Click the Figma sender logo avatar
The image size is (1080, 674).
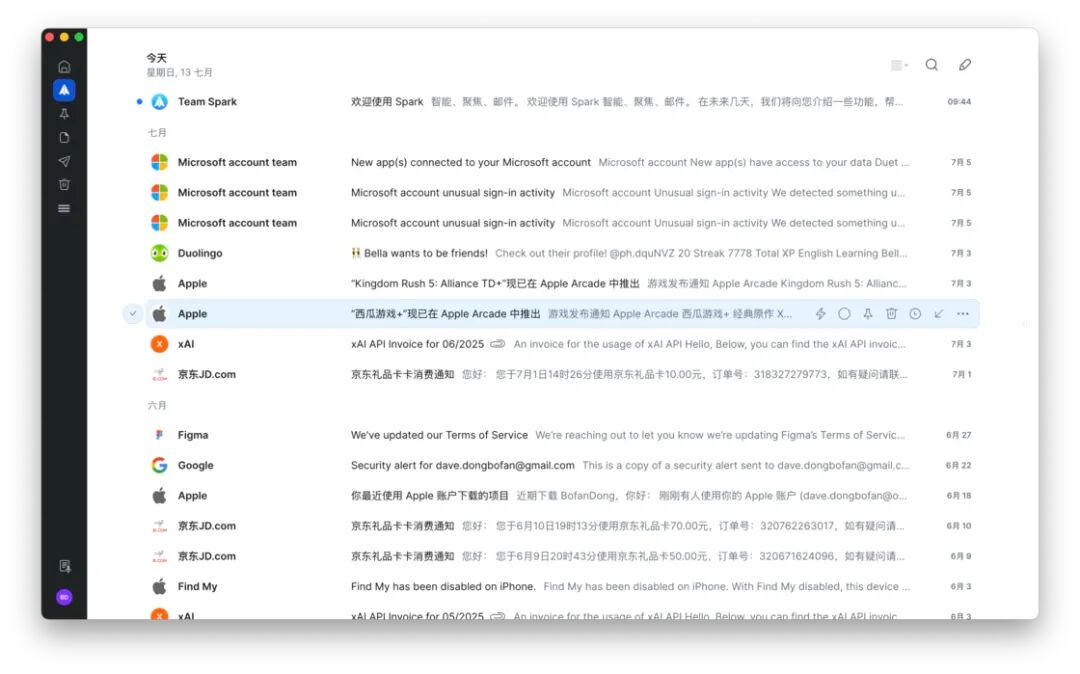(x=159, y=435)
